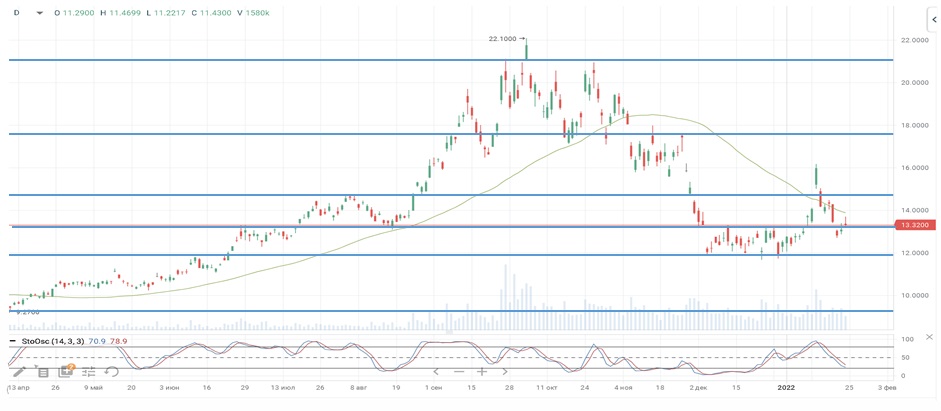Viewport: 941px width, 411px height.
Task: Zoom in with the plus icon
Action: 482,372
